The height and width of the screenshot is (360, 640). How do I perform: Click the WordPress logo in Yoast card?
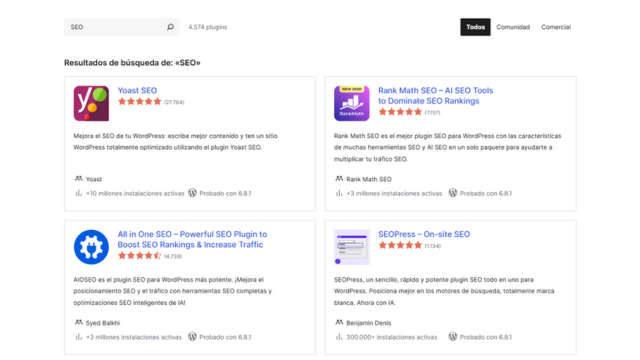point(192,193)
